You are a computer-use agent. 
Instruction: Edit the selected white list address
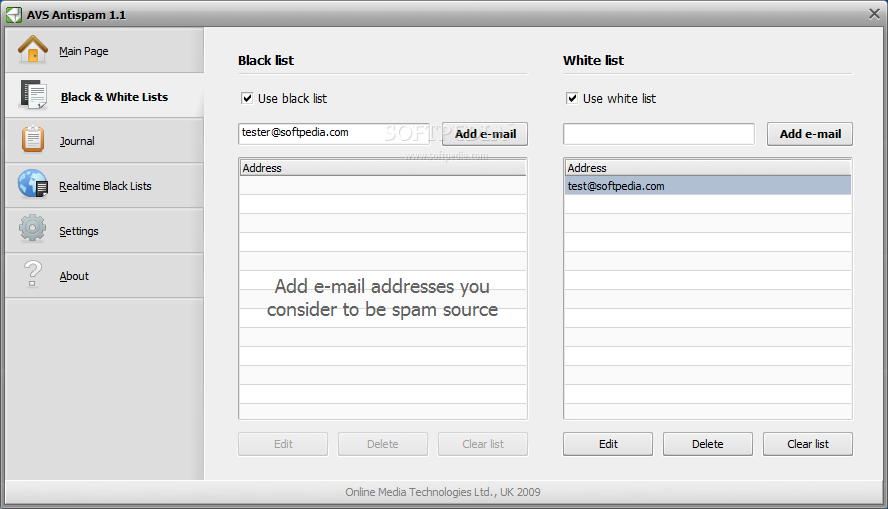[x=608, y=444]
